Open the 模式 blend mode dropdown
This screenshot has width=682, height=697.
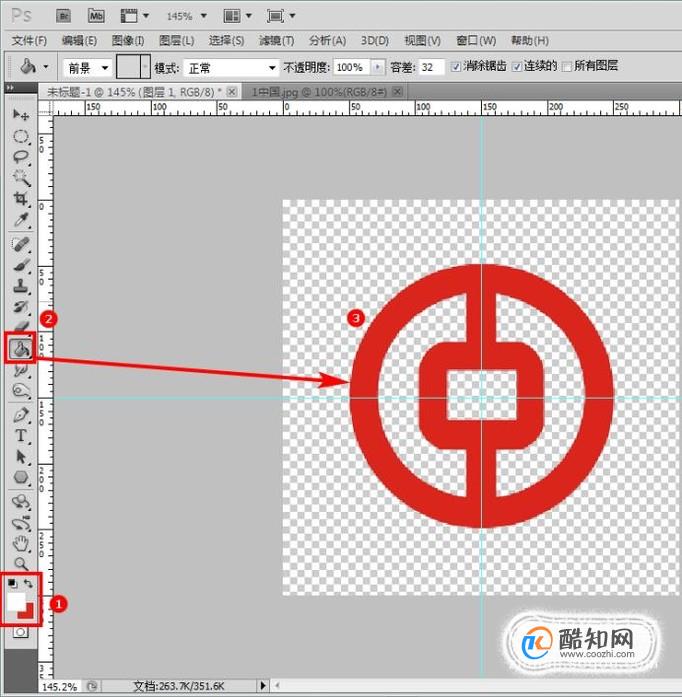coord(232,68)
